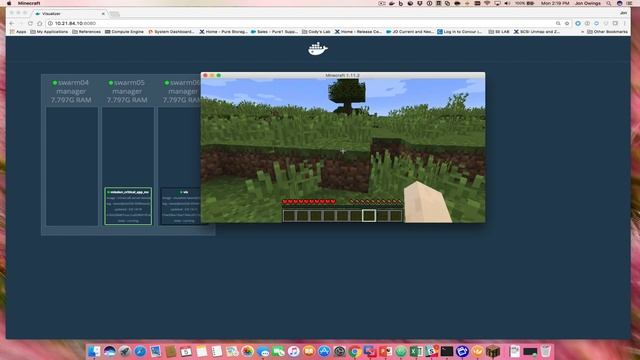Open Sales - Pure1 Support bookmark
This screenshot has width=640, height=360.
tap(274, 31)
